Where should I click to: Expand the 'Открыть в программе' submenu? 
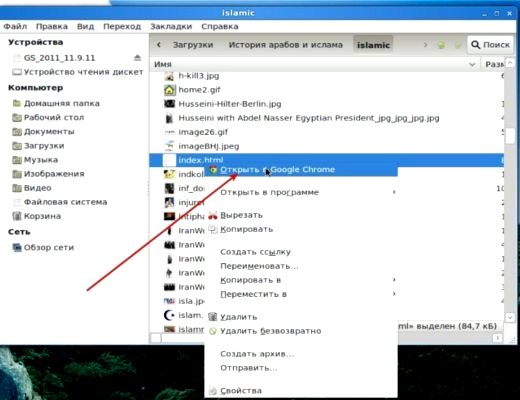pyautogui.click(x=301, y=192)
